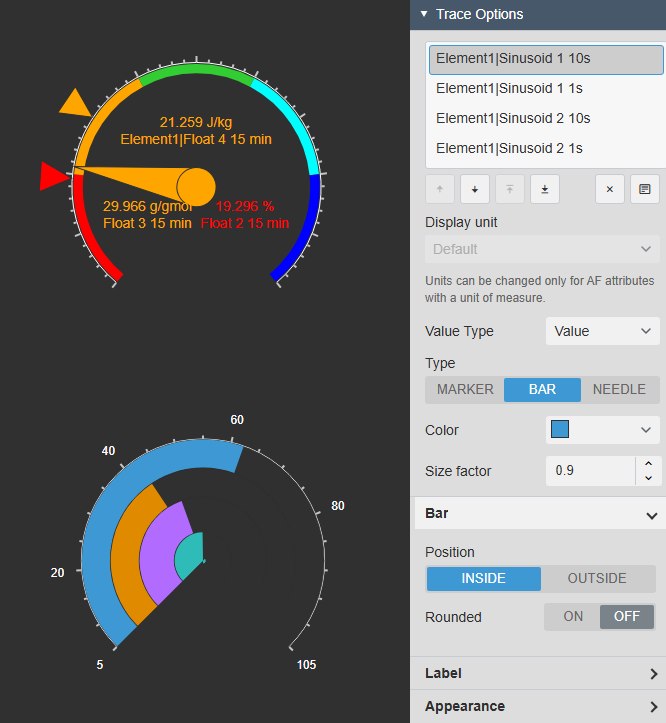
Task: Decrease Size factor with down arrow
Action: pyautogui.click(x=648, y=478)
